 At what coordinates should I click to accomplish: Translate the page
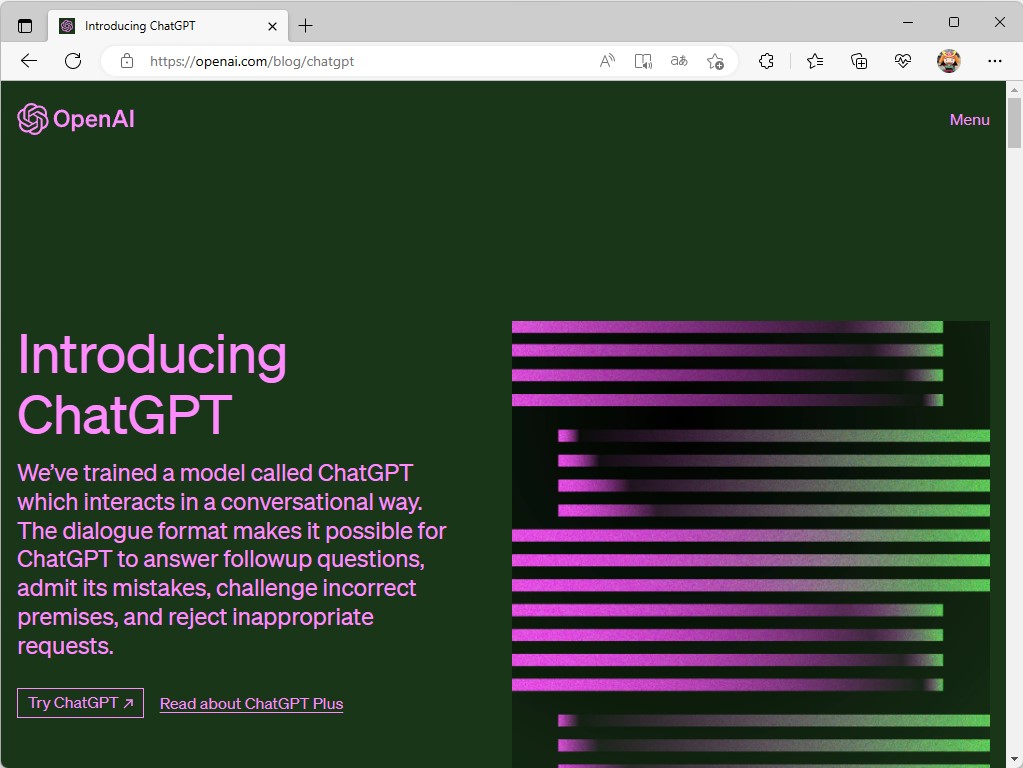(x=678, y=61)
